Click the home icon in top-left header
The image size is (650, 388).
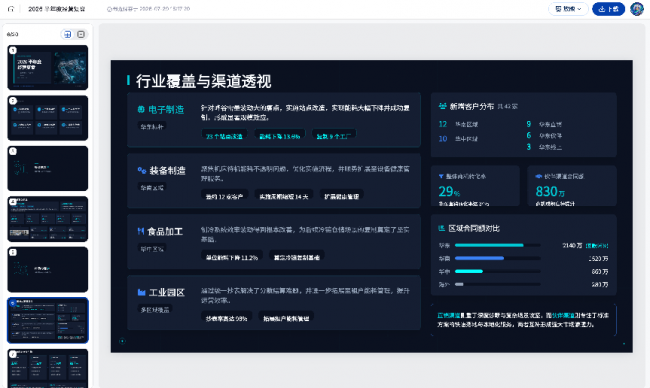click(11, 9)
